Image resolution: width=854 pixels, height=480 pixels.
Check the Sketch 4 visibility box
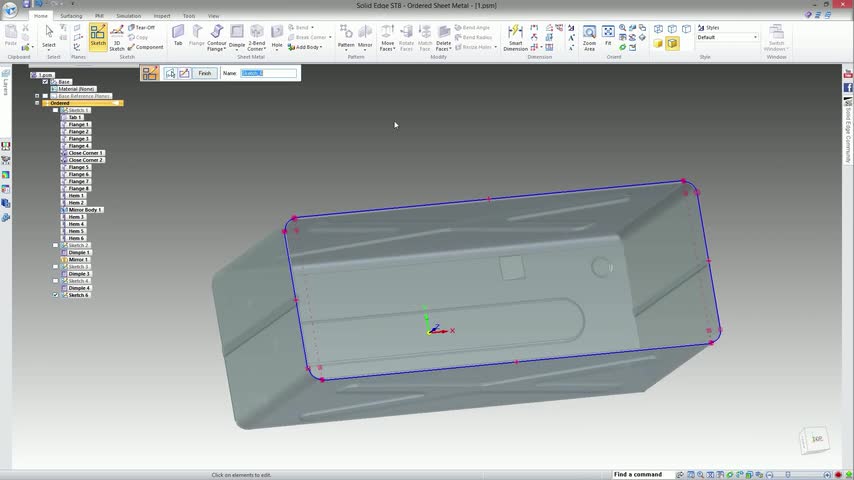point(56,281)
